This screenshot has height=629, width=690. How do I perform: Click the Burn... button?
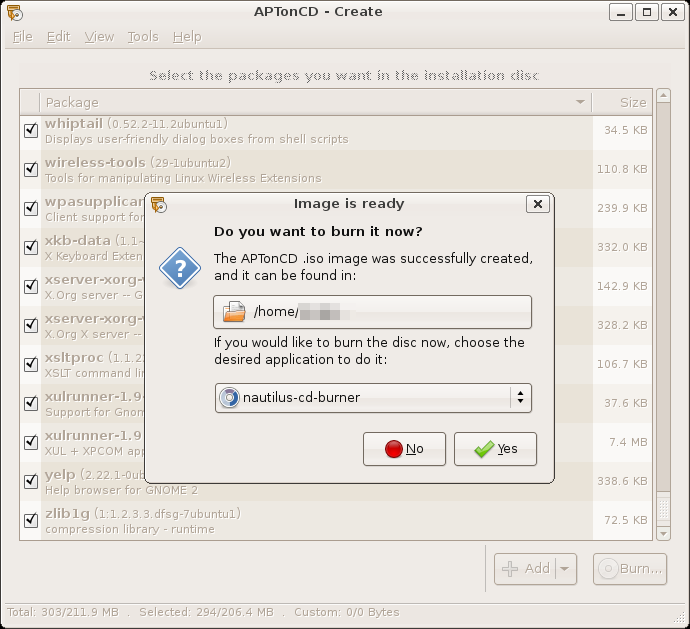[x=630, y=569]
